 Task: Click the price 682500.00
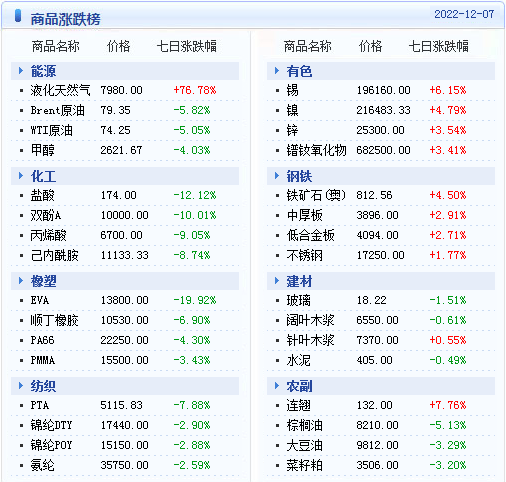click(x=384, y=150)
